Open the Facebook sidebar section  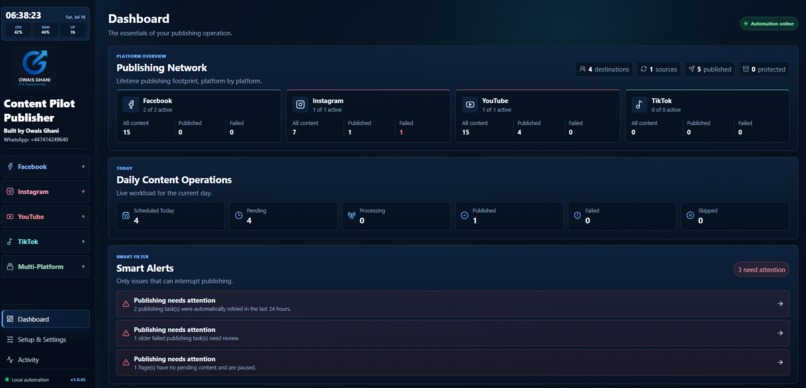pos(45,167)
